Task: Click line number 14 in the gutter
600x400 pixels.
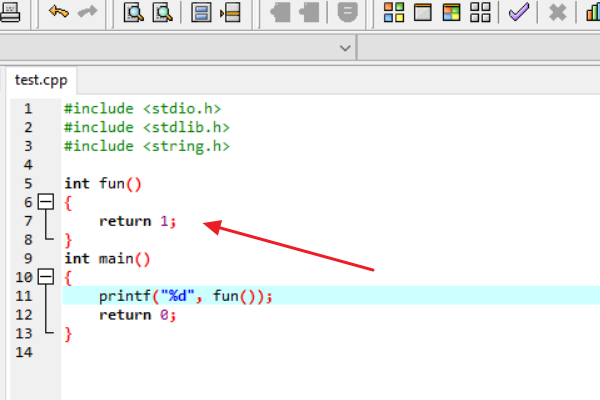Action: 24,352
